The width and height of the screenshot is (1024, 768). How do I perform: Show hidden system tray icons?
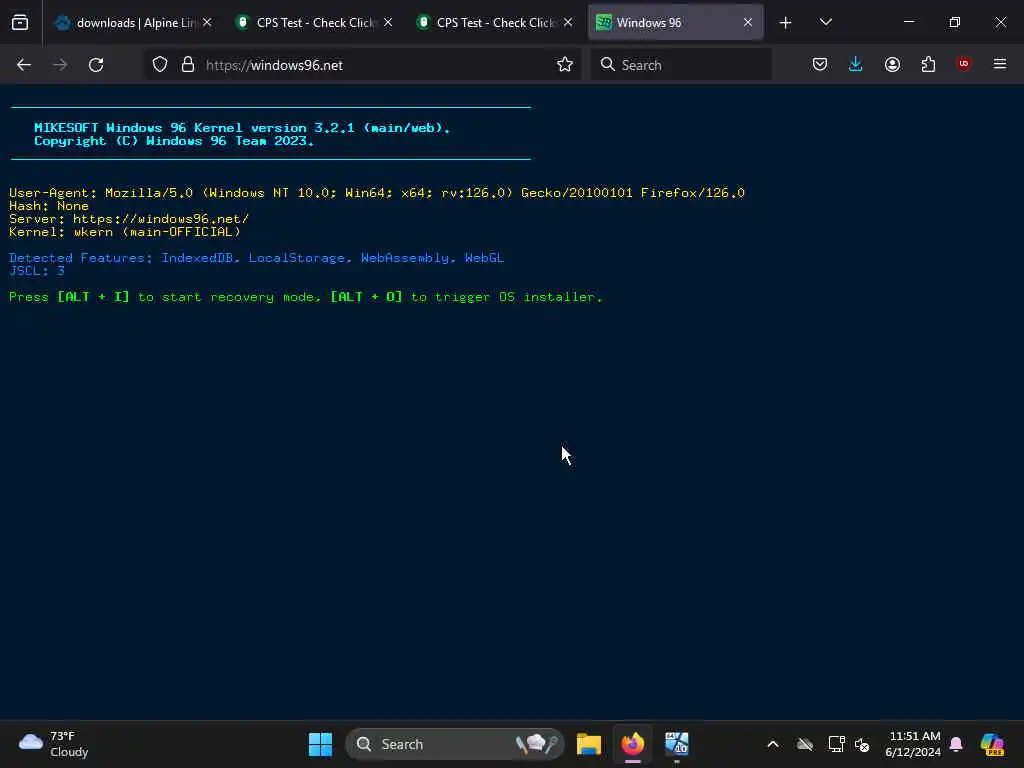[773, 744]
